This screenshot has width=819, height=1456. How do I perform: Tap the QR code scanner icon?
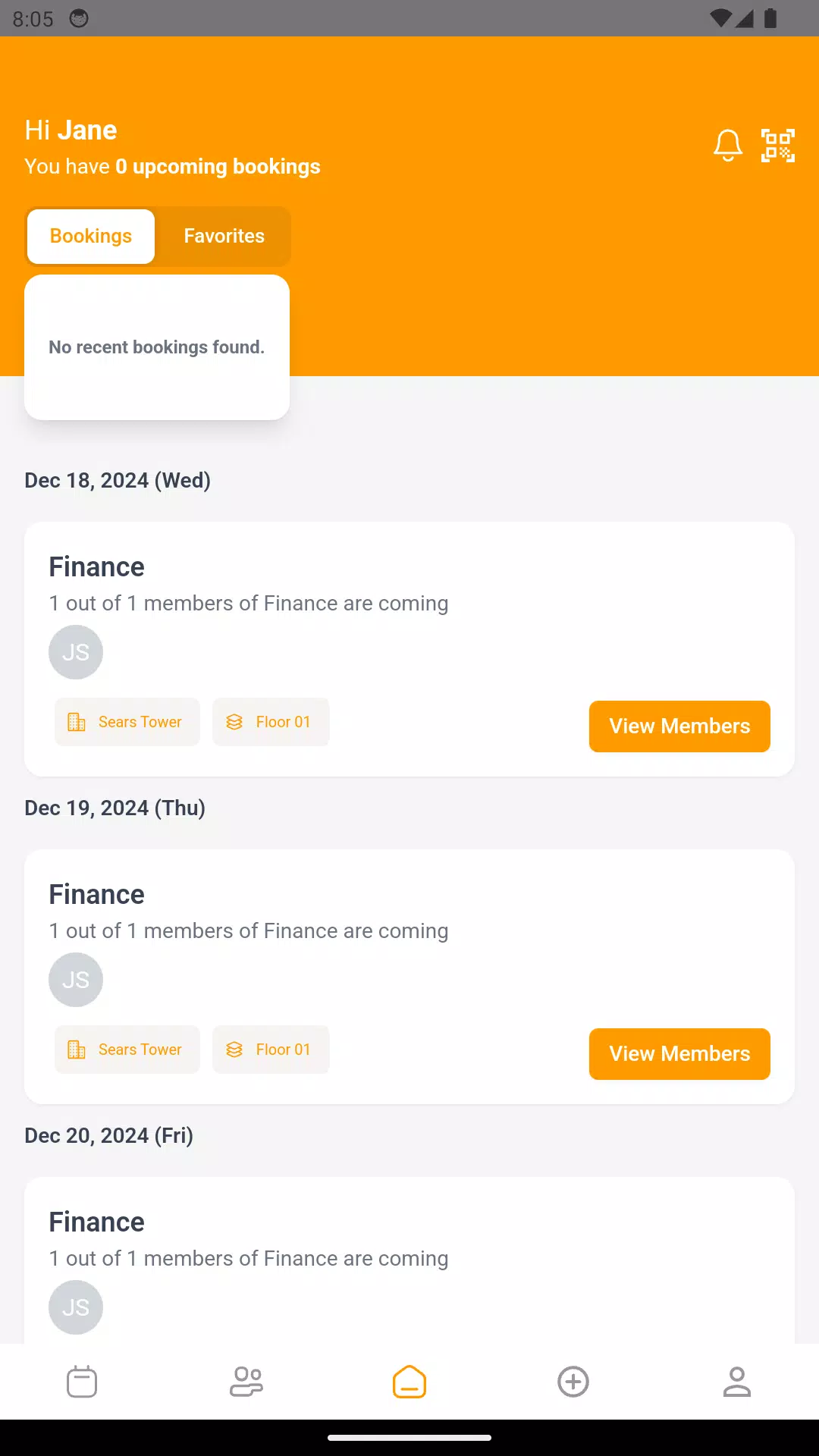[778, 145]
